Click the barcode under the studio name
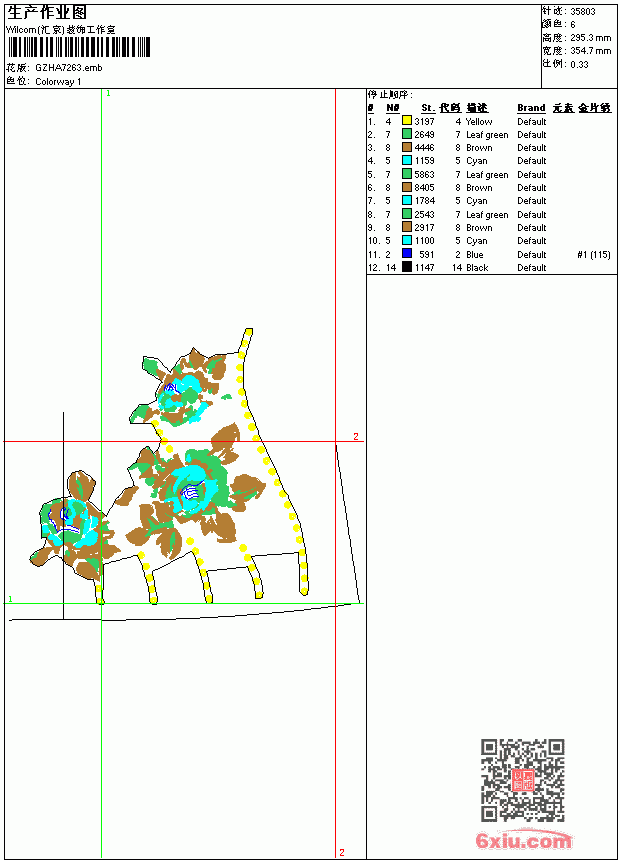 coord(79,47)
